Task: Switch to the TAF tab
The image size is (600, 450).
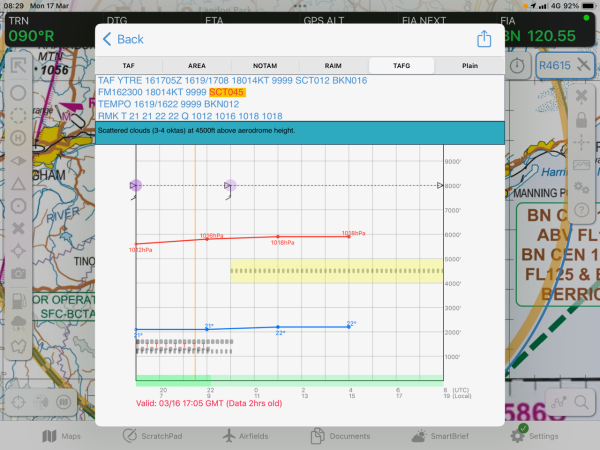Action: click(x=130, y=65)
